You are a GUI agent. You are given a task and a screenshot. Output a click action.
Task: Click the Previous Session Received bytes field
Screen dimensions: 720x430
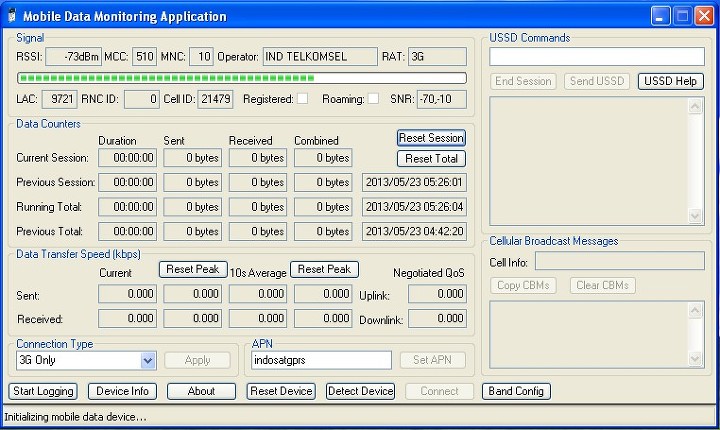tap(258, 182)
